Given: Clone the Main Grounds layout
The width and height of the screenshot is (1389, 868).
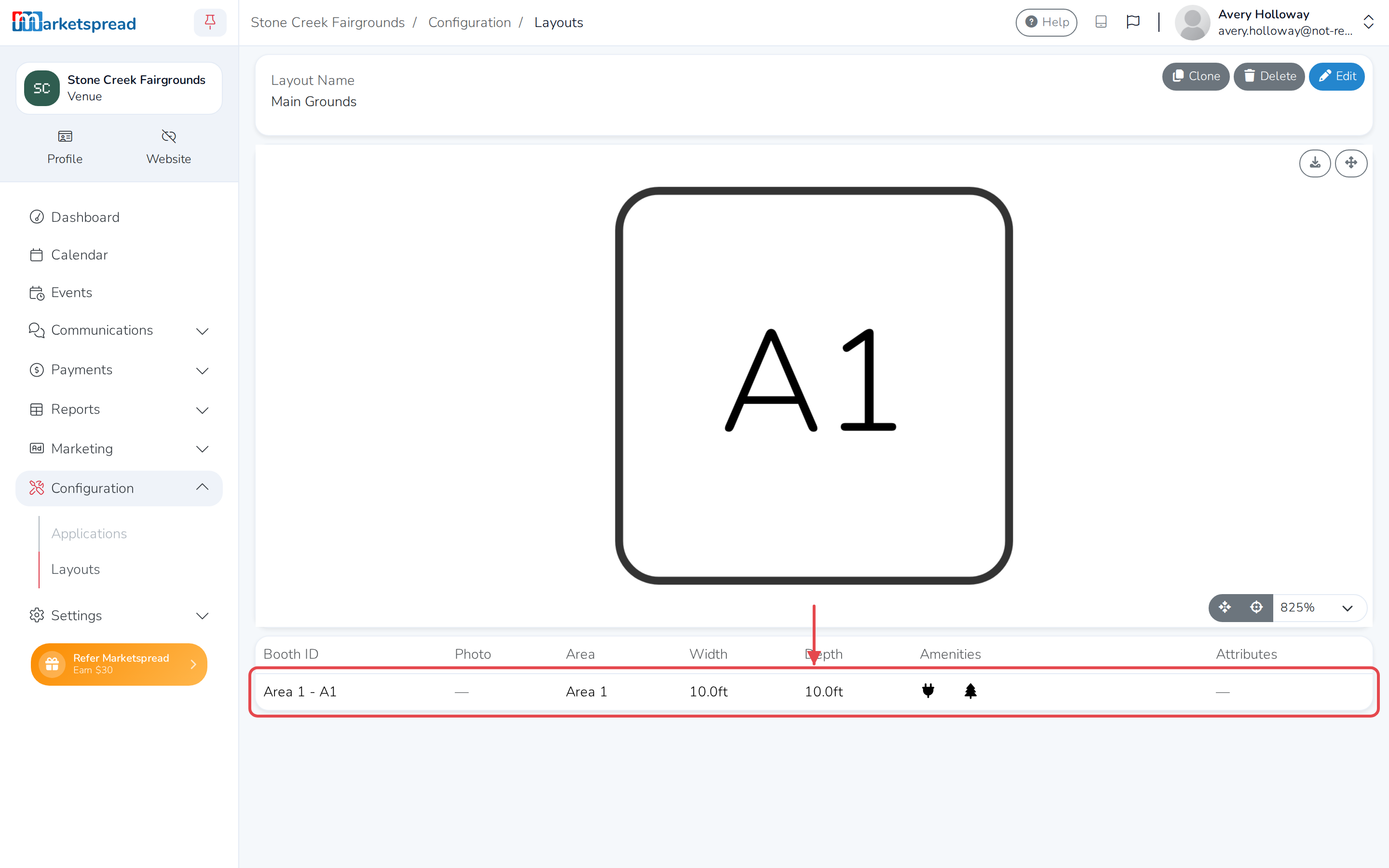Looking at the screenshot, I should (x=1195, y=76).
